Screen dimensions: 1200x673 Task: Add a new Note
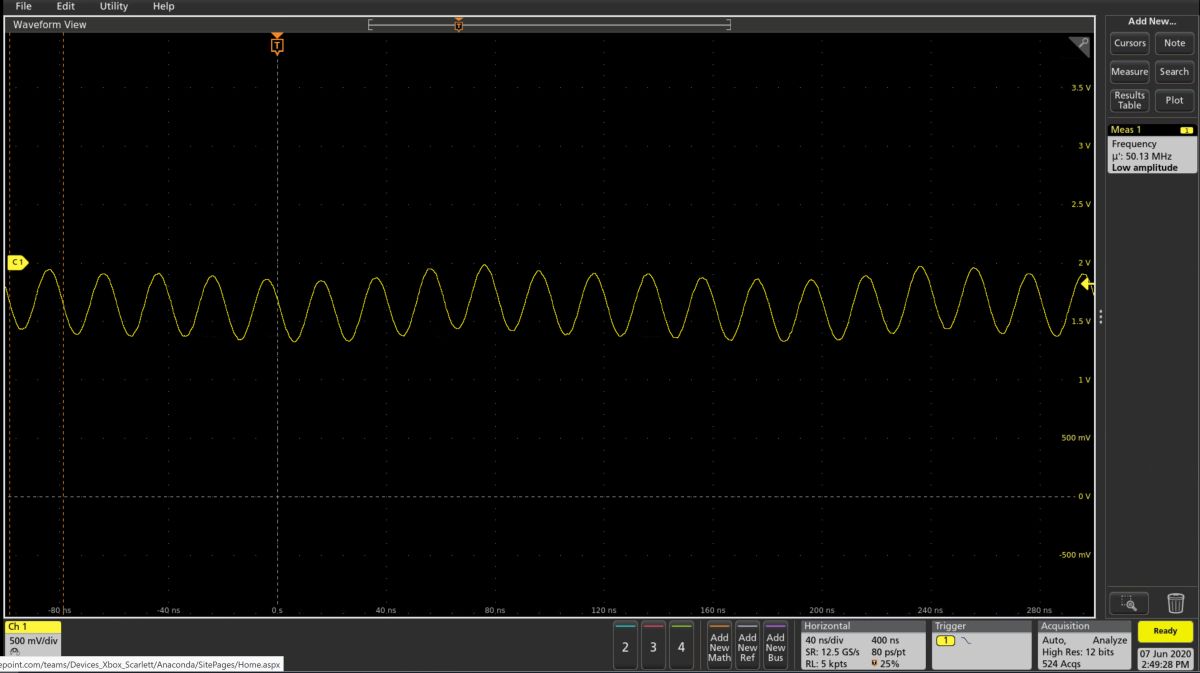[1174, 43]
